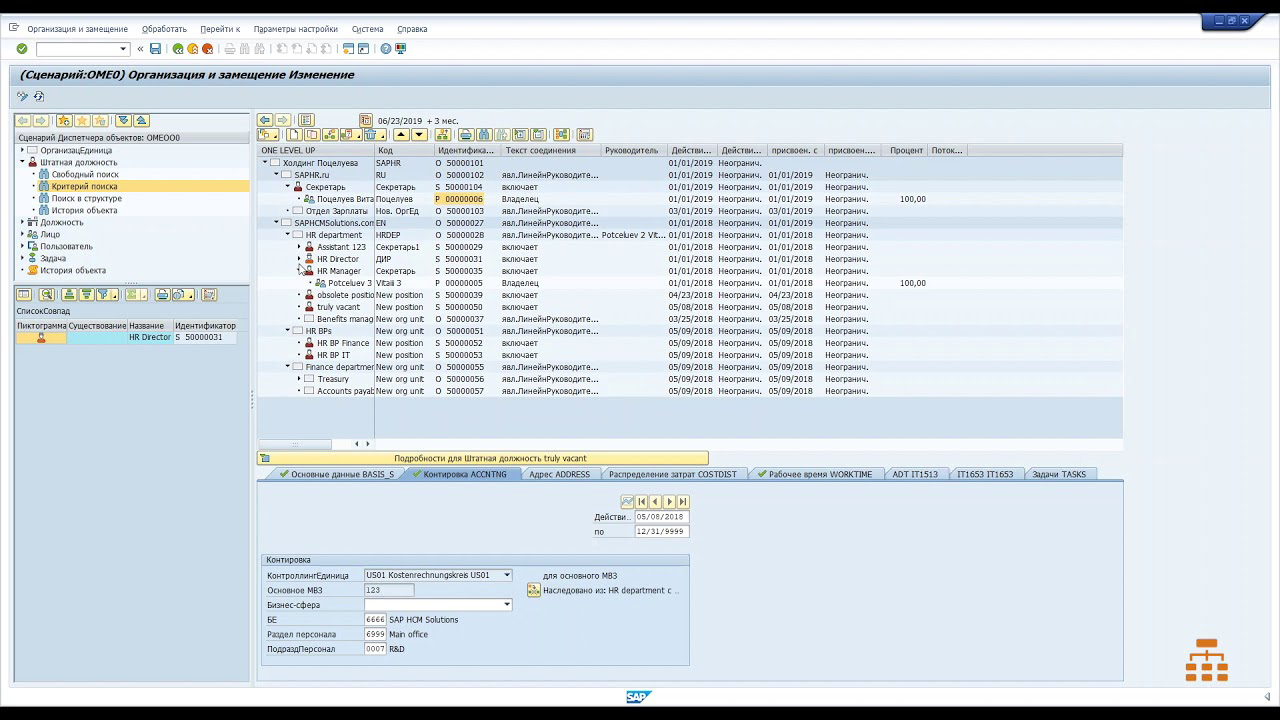1280x720 pixels.
Task: Switch to the Адрес ADDRESS tab
Action: [559, 474]
